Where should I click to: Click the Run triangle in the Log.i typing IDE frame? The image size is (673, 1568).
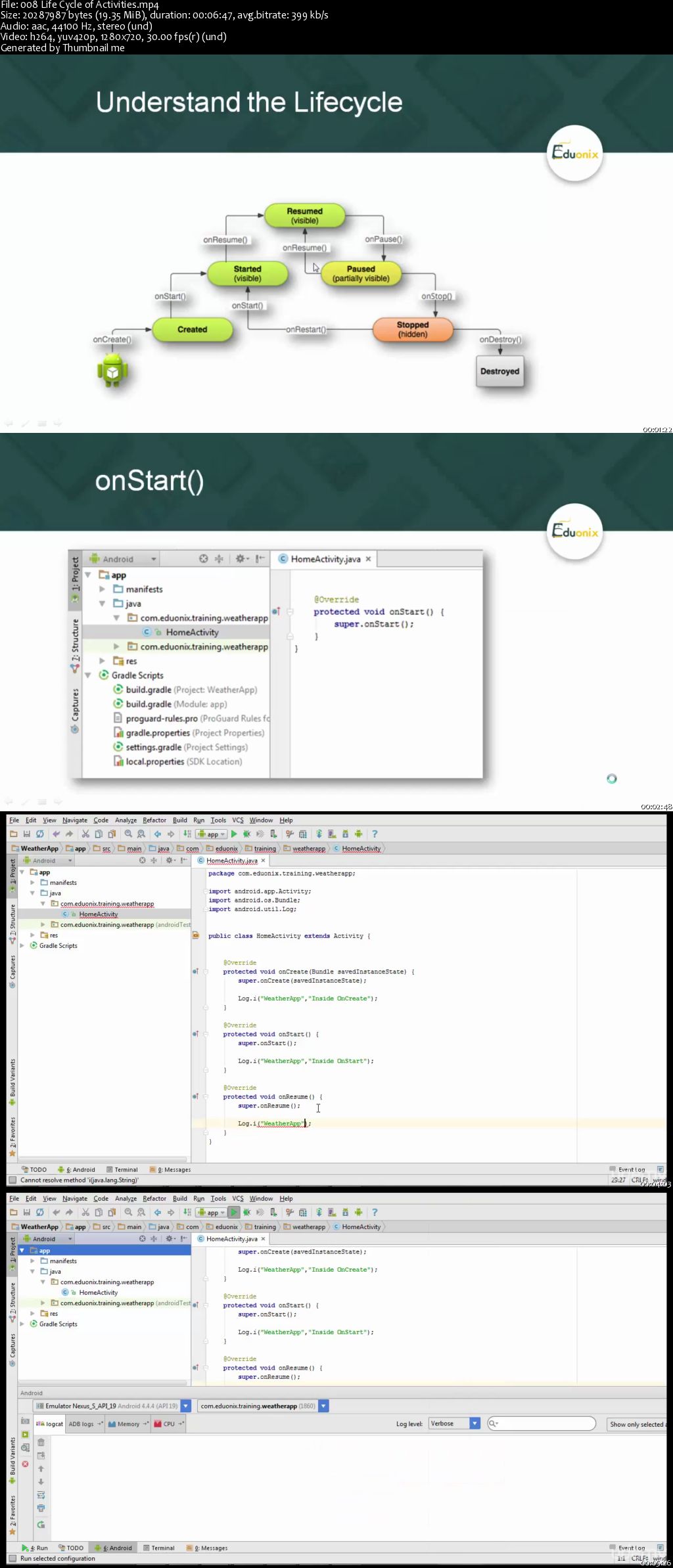tap(234, 834)
